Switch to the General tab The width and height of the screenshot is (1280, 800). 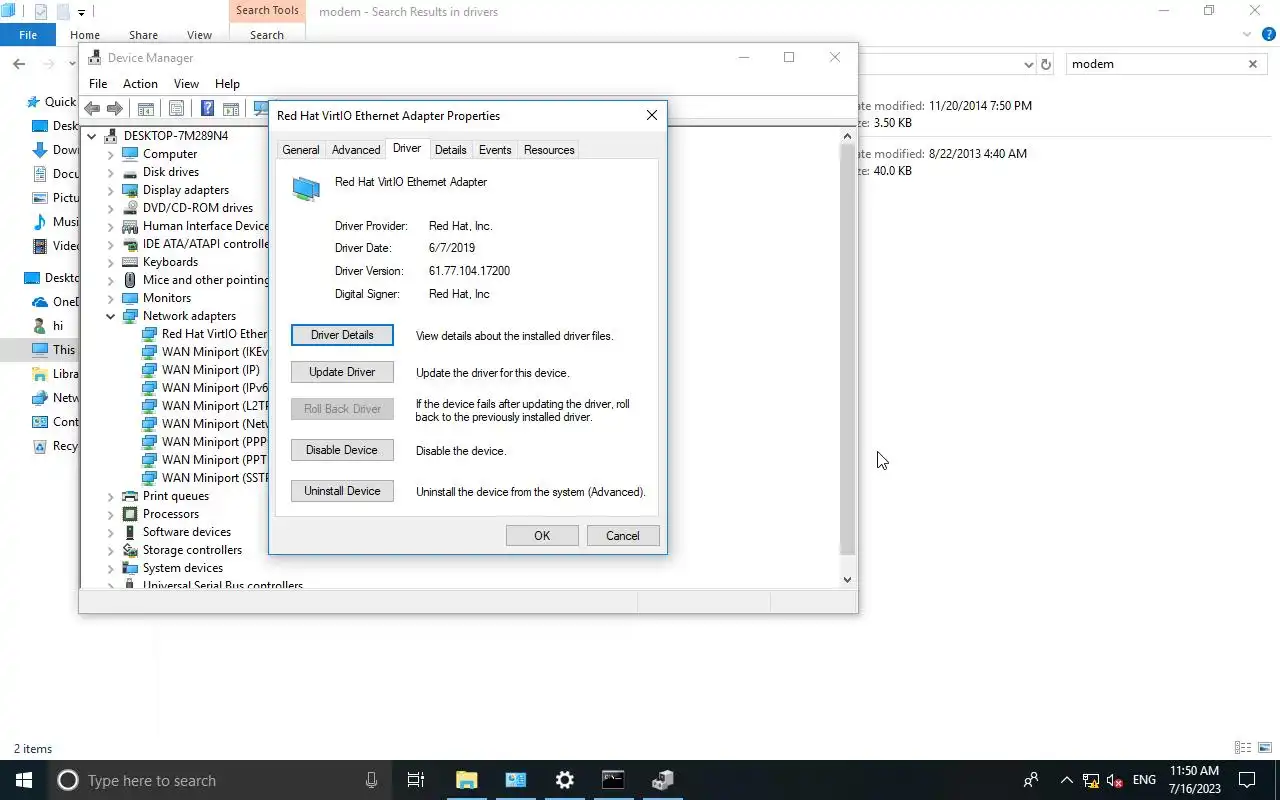click(x=300, y=150)
